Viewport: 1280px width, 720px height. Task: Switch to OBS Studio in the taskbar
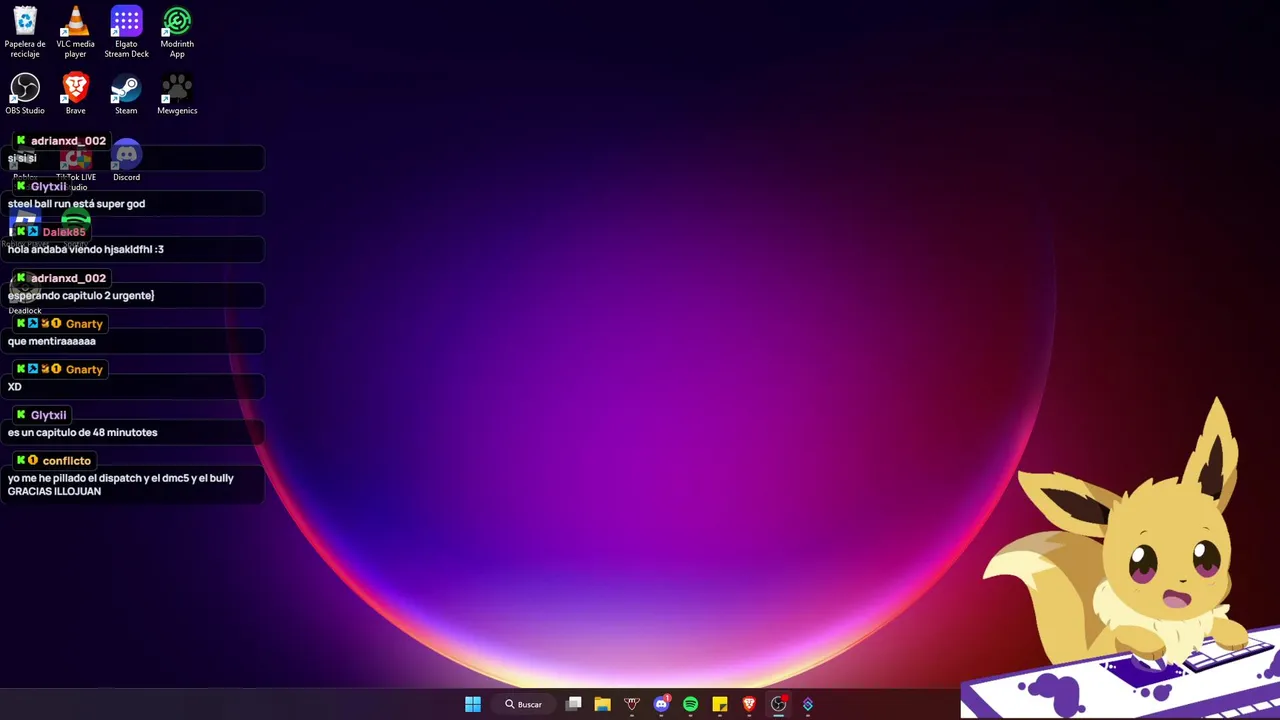pyautogui.click(x=778, y=704)
